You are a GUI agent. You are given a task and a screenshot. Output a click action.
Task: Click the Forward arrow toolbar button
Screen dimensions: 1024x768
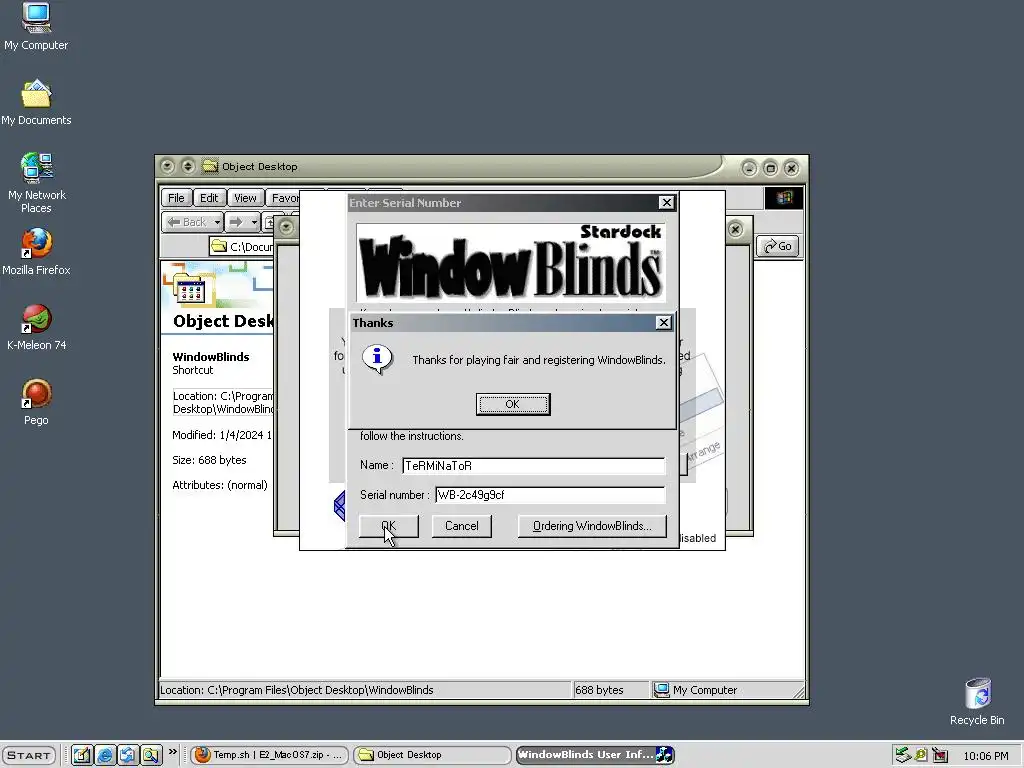236,222
